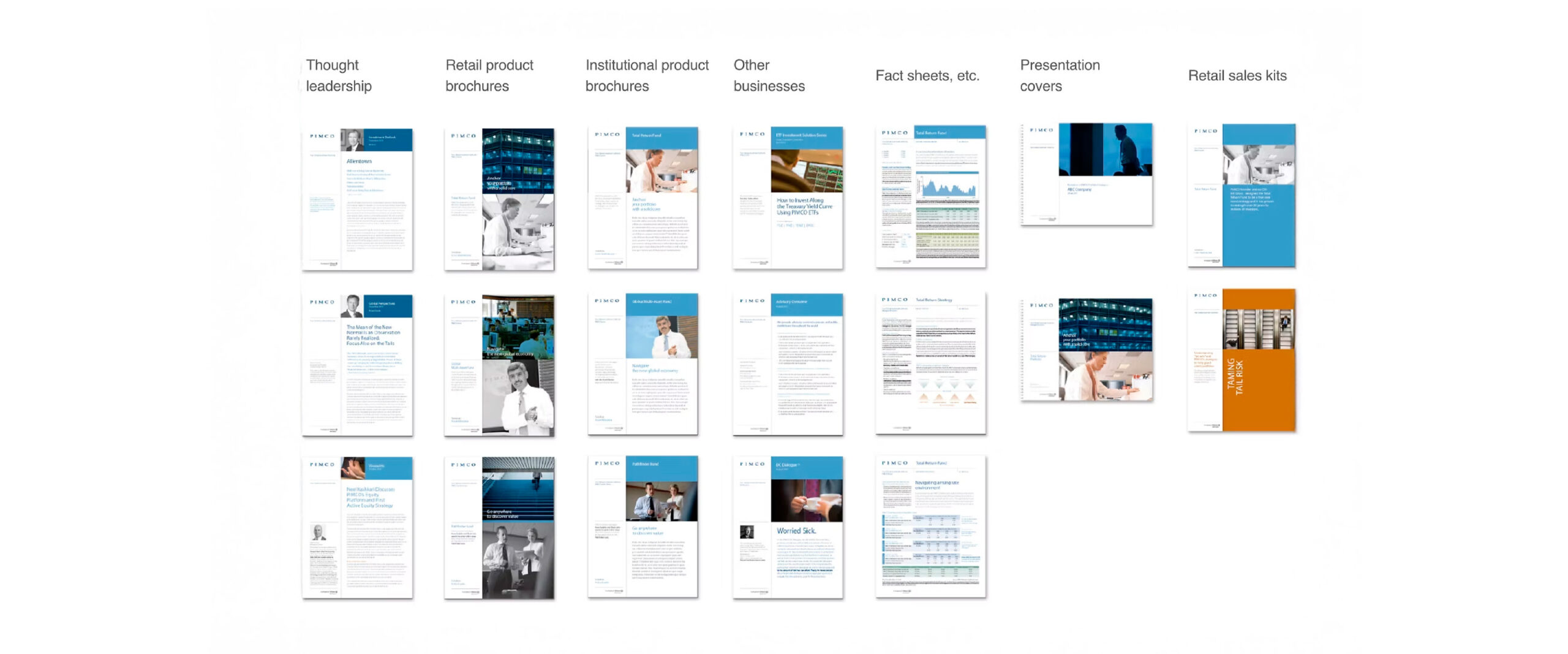Open the Treasury Yield Curve ETFs document

(x=788, y=198)
